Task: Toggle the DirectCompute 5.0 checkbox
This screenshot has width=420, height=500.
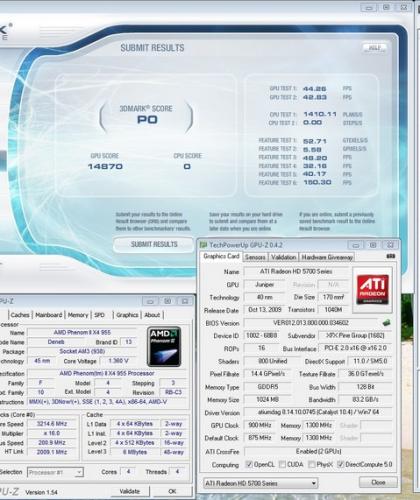Action: [x=340, y=464]
